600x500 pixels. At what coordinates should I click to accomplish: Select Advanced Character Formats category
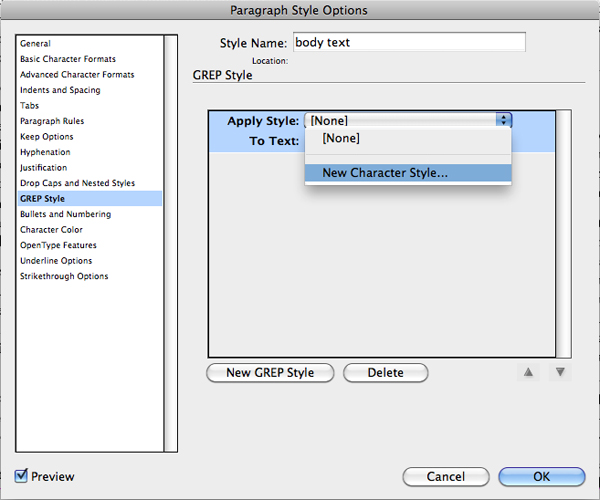(x=77, y=75)
